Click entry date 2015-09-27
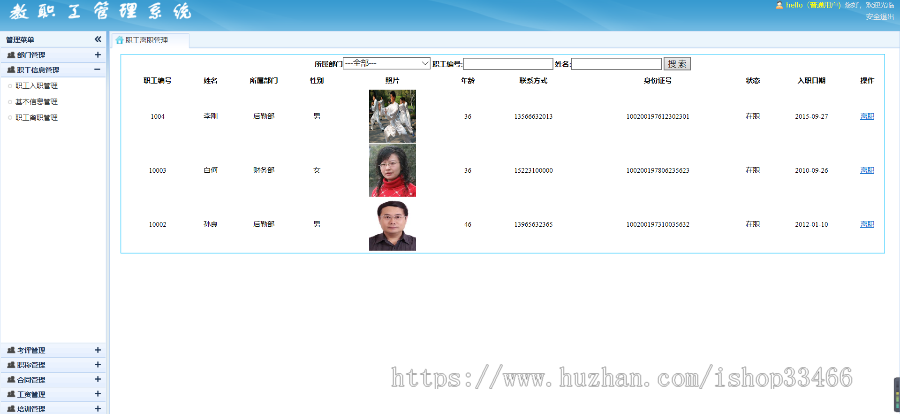Screen dimensions: 900x414 click(x=811, y=117)
